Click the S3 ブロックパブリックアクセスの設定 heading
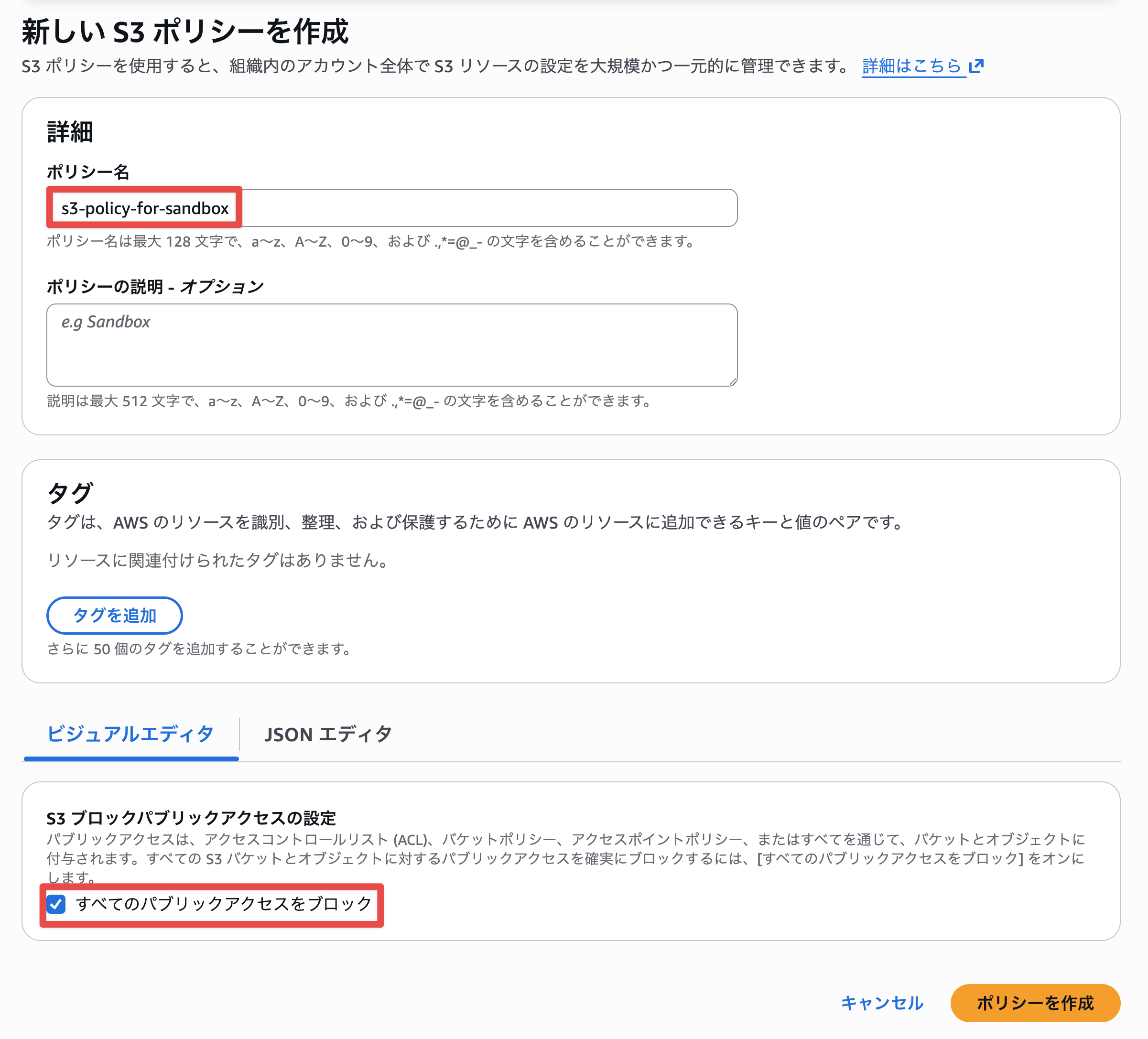The width and height of the screenshot is (1148, 1039). 191,818
